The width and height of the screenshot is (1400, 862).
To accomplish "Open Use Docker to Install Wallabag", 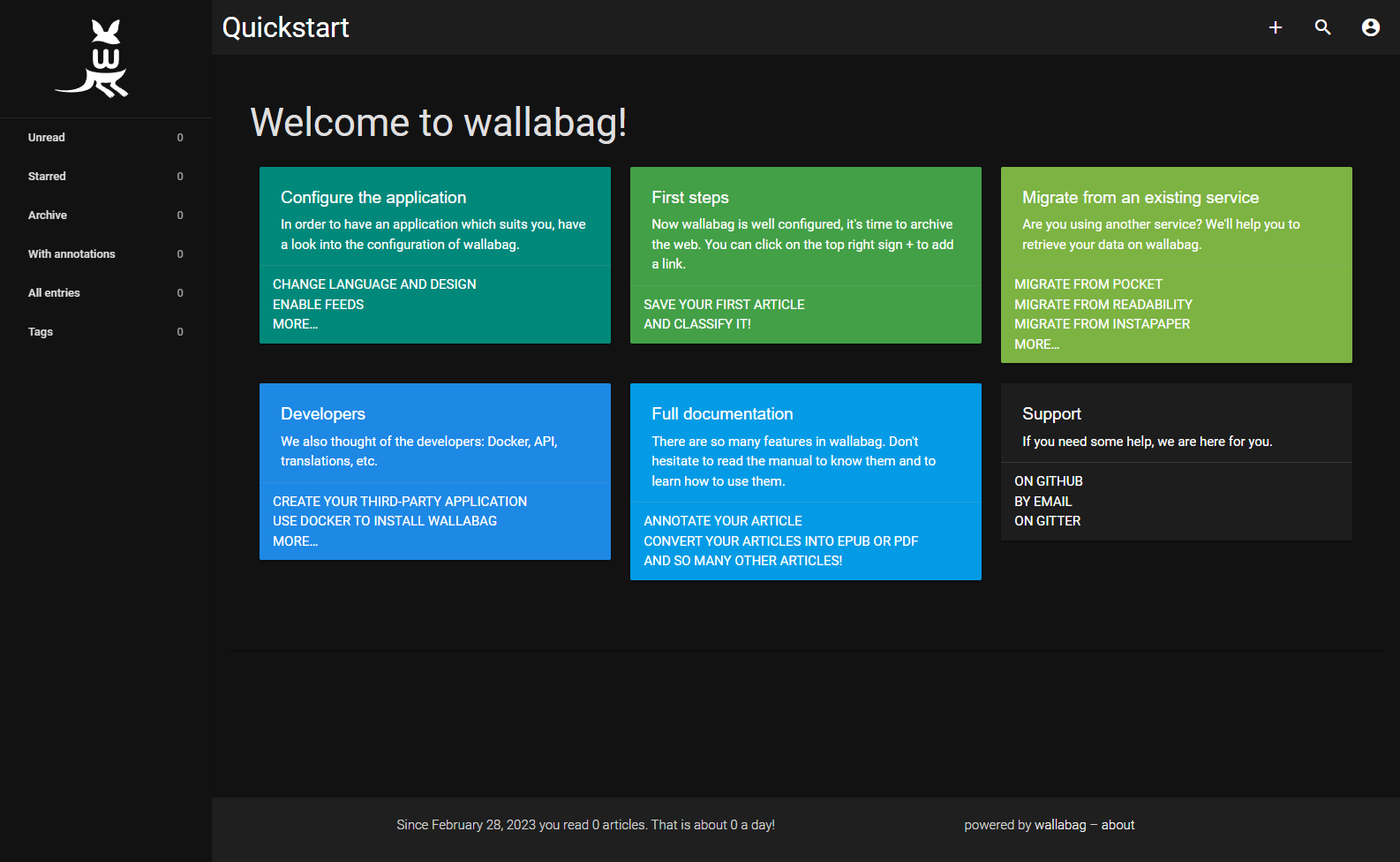I will pos(385,521).
